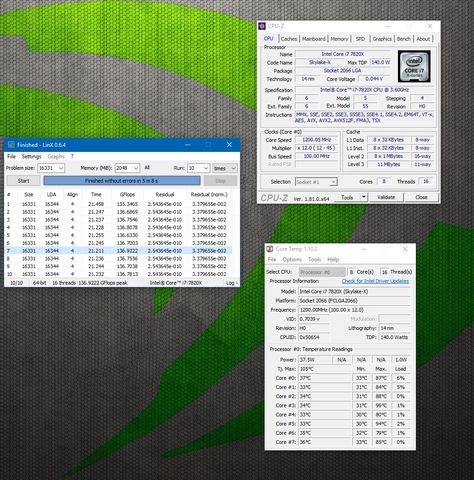The image size is (474, 480).
Task: Open the File menu in LinX
Action: 11,156
